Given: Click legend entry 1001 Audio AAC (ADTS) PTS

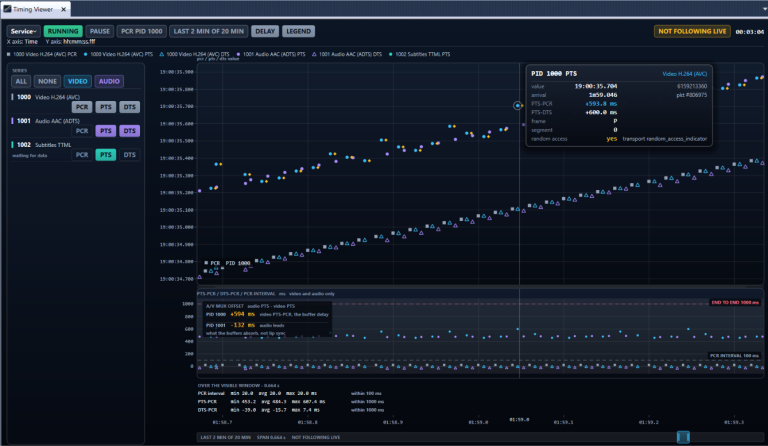Looking at the screenshot, I should [x=271, y=54].
